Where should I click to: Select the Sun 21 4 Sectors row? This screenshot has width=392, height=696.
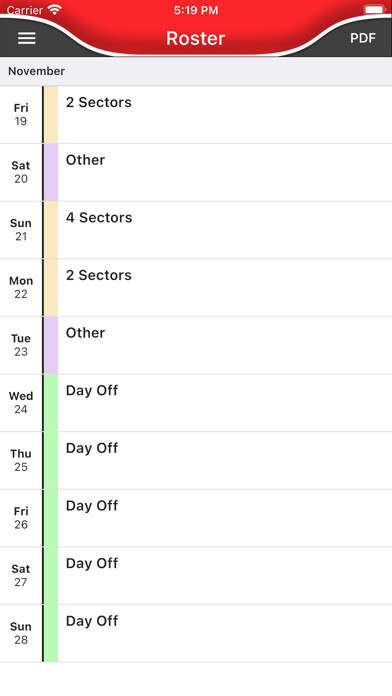[x=196, y=230]
